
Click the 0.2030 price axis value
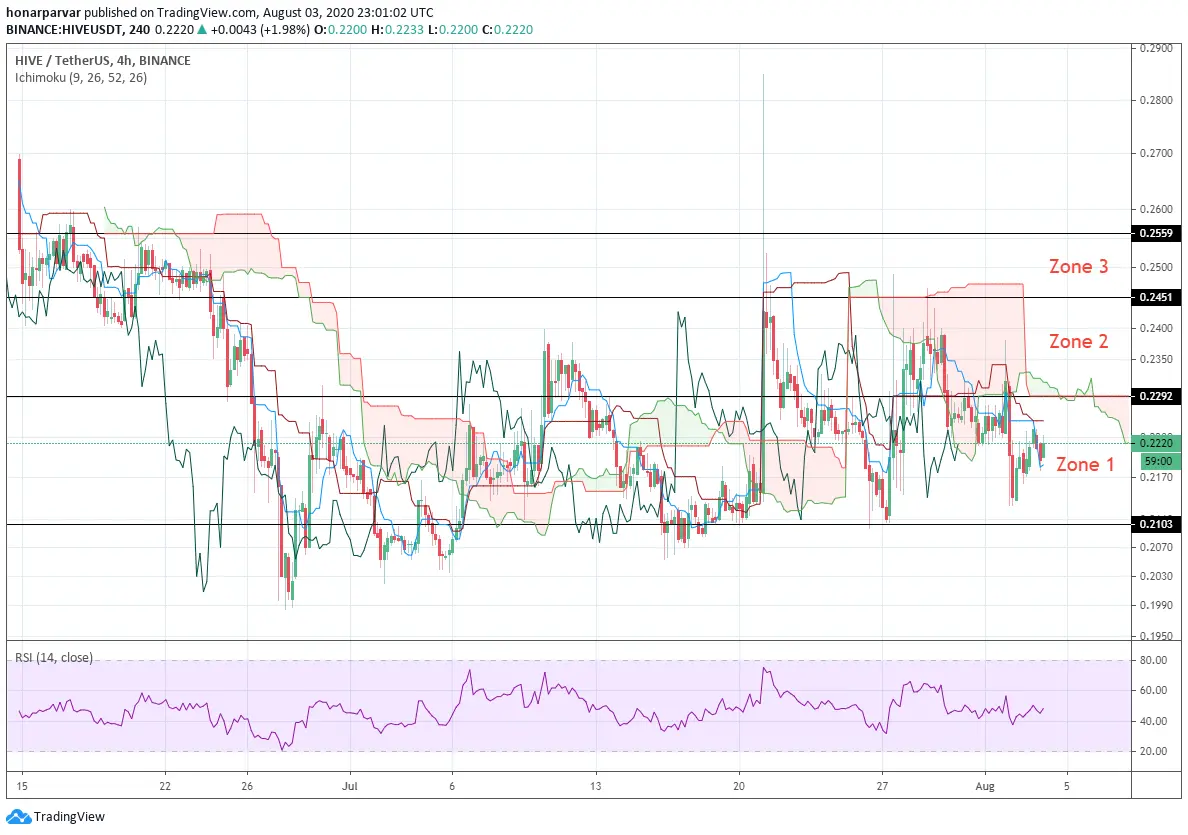click(1156, 576)
